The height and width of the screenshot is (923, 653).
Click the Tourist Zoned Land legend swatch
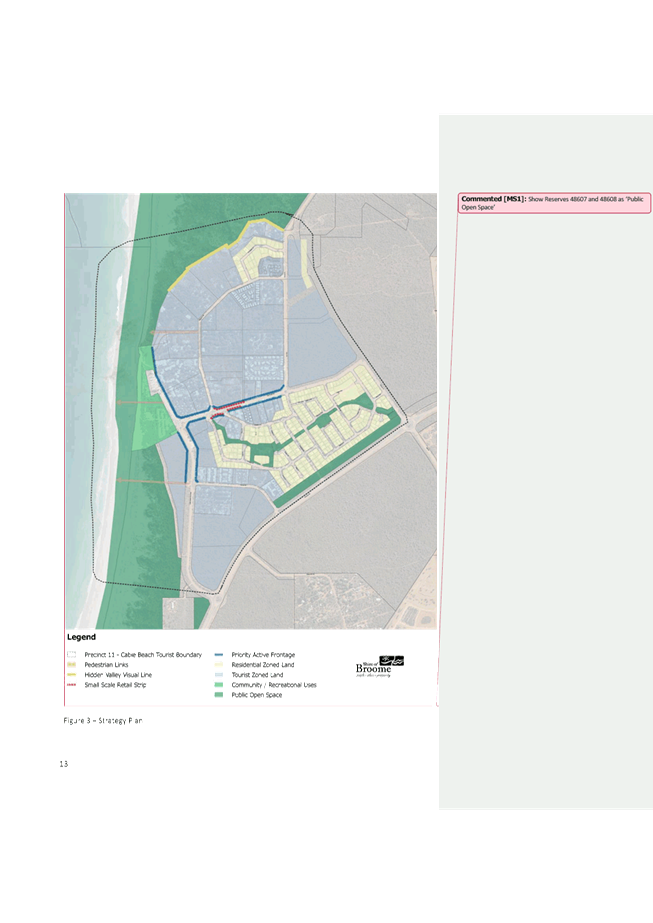pyautogui.click(x=219, y=675)
